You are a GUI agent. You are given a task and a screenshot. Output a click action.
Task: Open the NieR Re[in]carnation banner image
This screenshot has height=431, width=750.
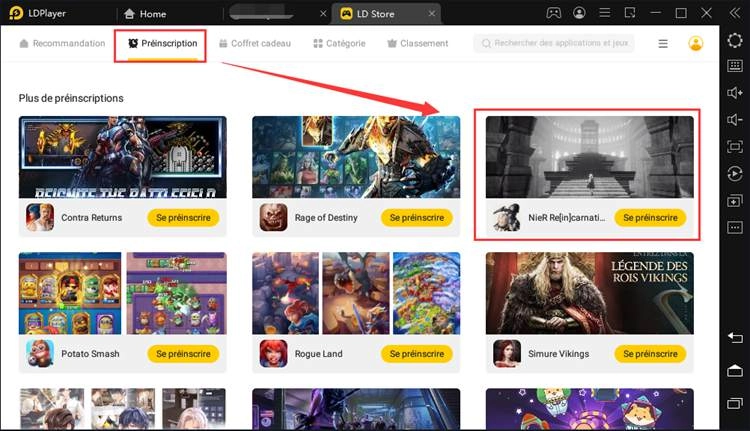click(x=589, y=156)
